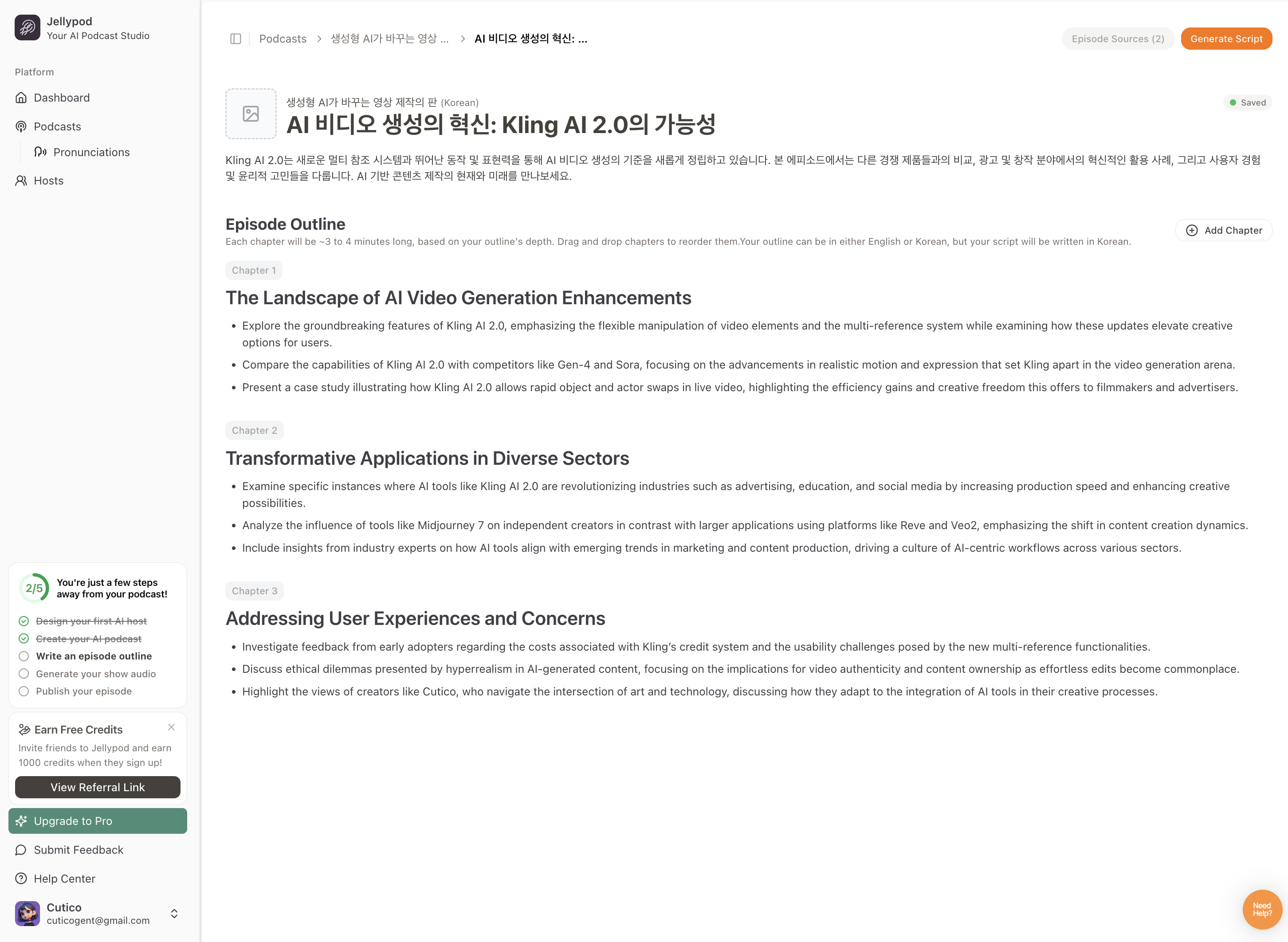The width and height of the screenshot is (1288, 942).
Task: Open Episode Sources (2)
Action: (x=1118, y=39)
